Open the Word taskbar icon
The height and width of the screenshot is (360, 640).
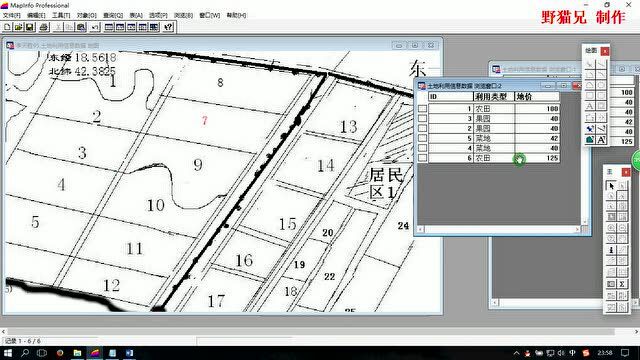pyautogui.click(x=129, y=353)
